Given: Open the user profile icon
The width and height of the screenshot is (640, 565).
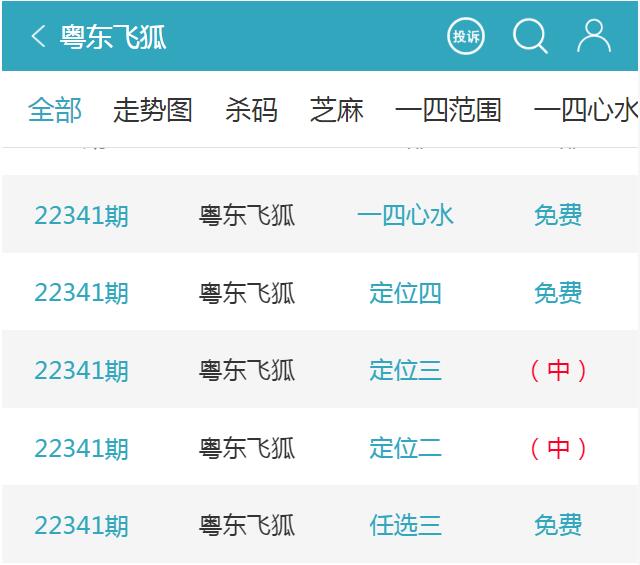Looking at the screenshot, I should 594,37.
